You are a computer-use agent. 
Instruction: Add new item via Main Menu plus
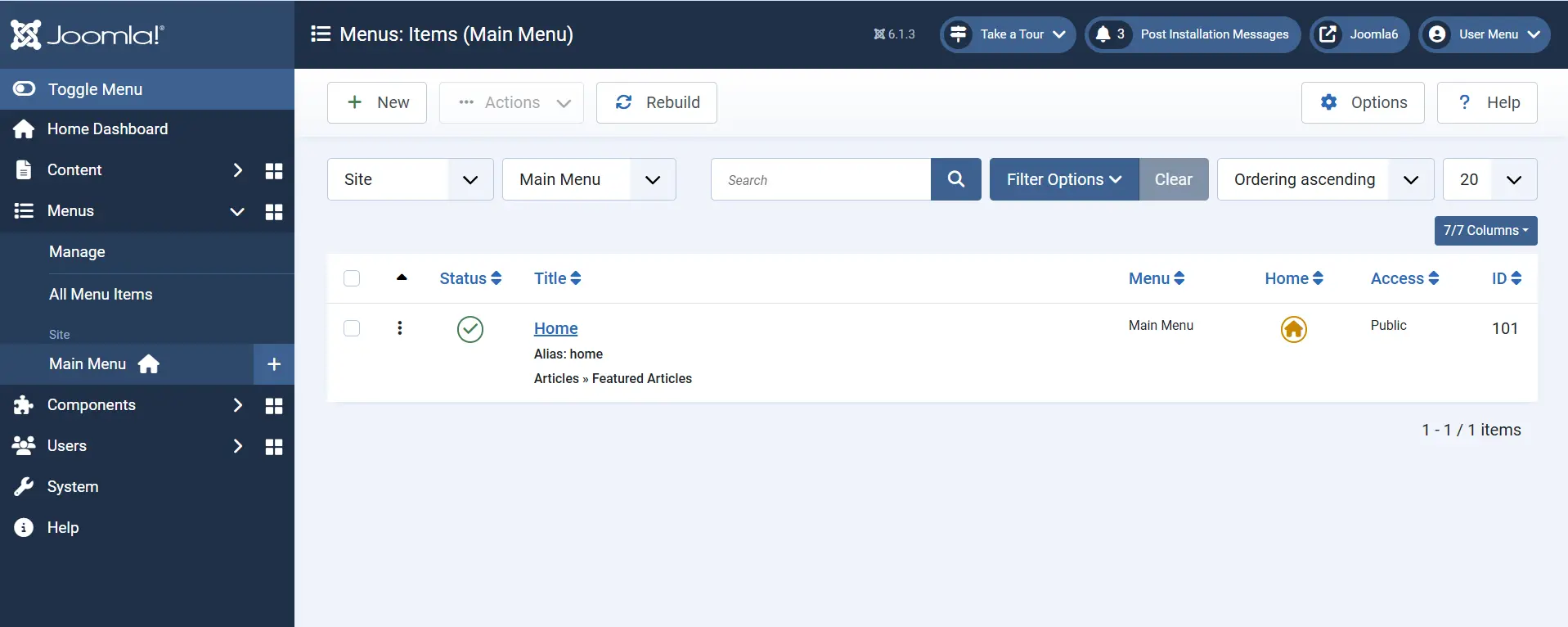point(274,364)
